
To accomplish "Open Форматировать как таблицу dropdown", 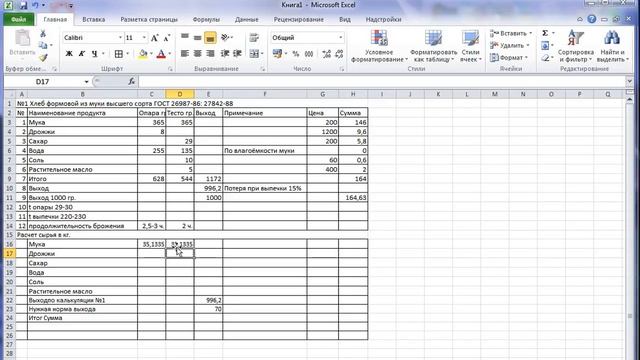I will coord(433,47).
